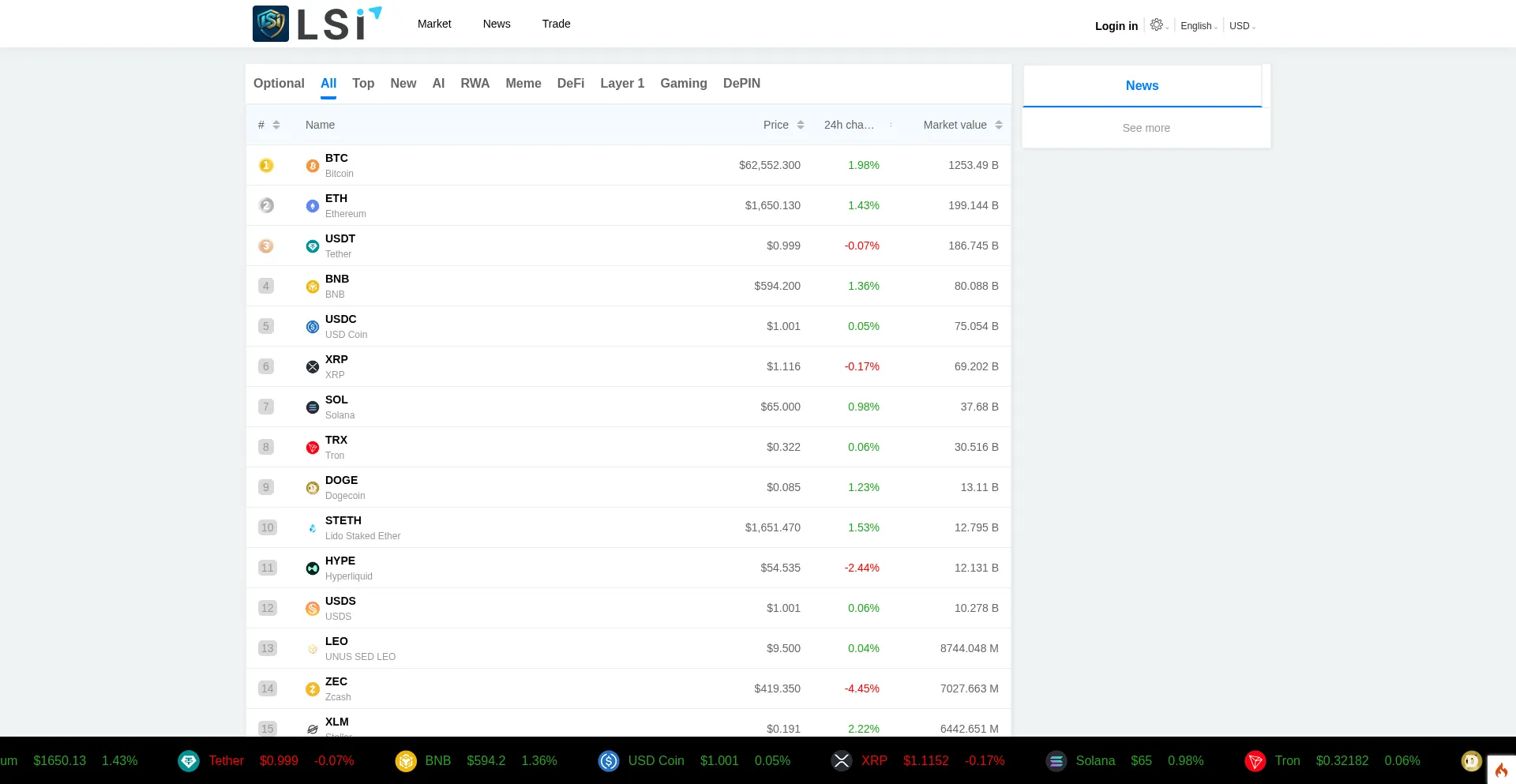Click the XRP coin icon in table
This screenshot has height=784, width=1516.
(x=313, y=367)
